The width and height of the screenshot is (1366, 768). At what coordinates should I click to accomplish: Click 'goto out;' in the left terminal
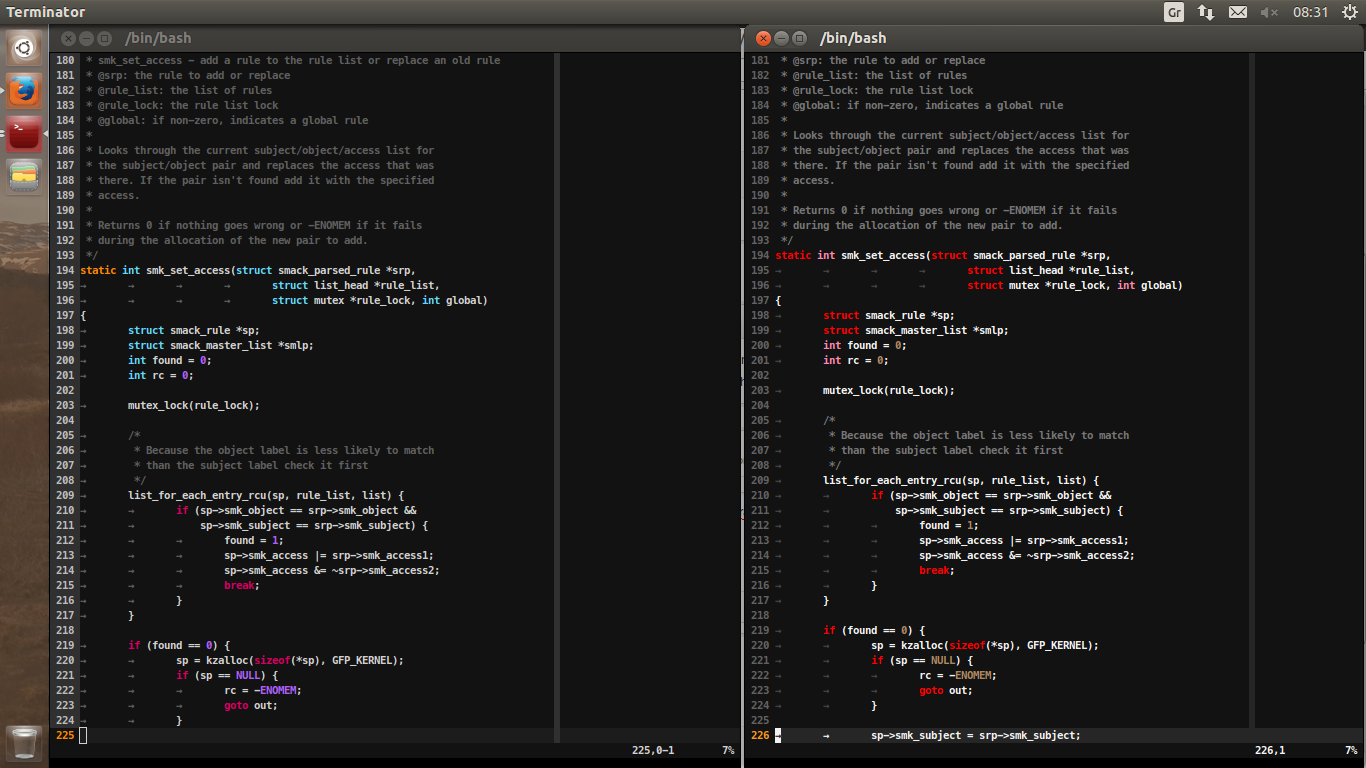coord(251,705)
